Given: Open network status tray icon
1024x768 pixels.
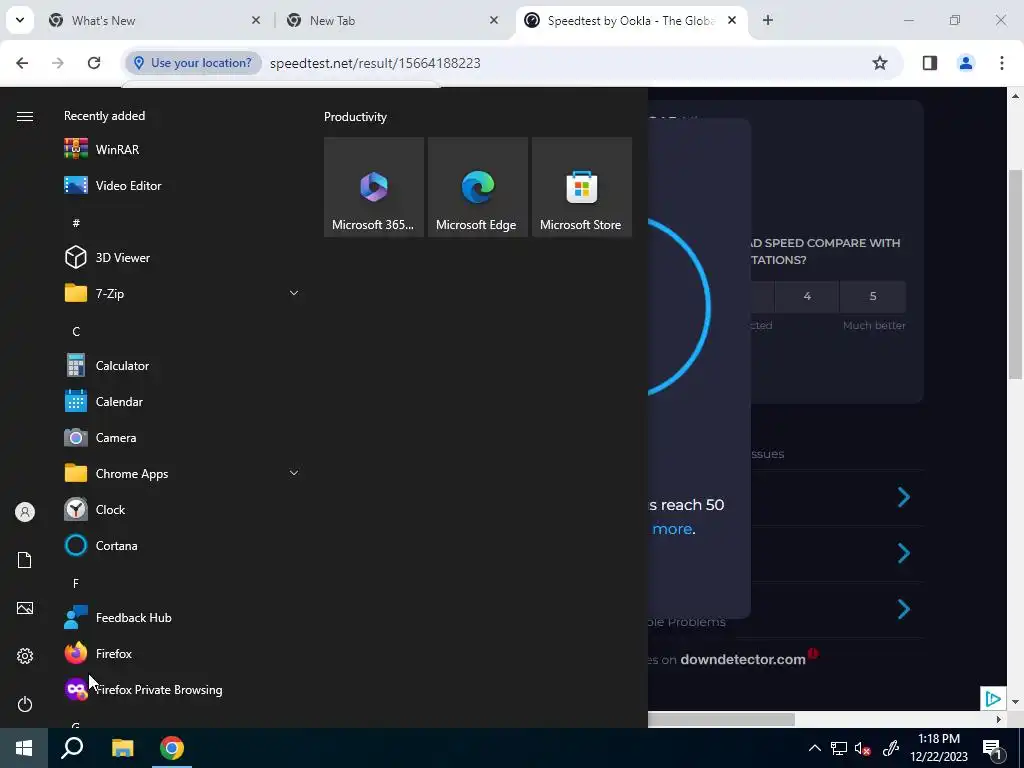Looking at the screenshot, I should [x=839, y=748].
